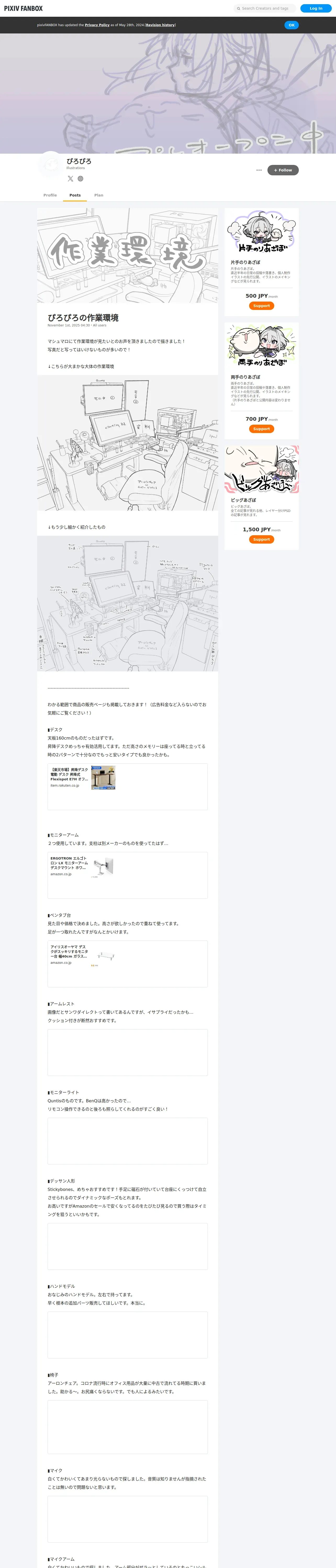Click the creator avatar image
The image size is (336, 1568).
tap(51, 164)
